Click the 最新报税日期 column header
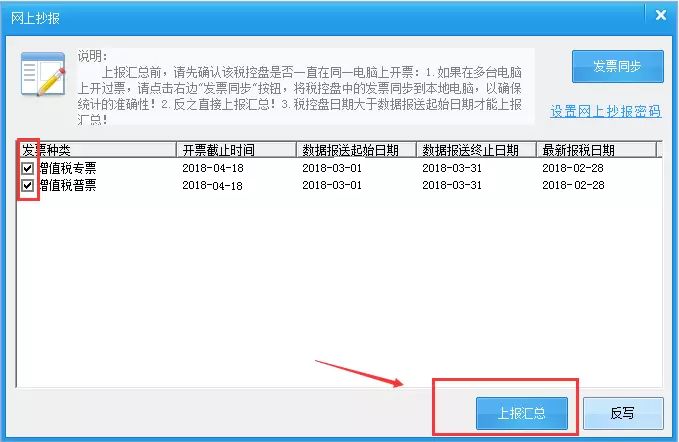 click(596, 150)
